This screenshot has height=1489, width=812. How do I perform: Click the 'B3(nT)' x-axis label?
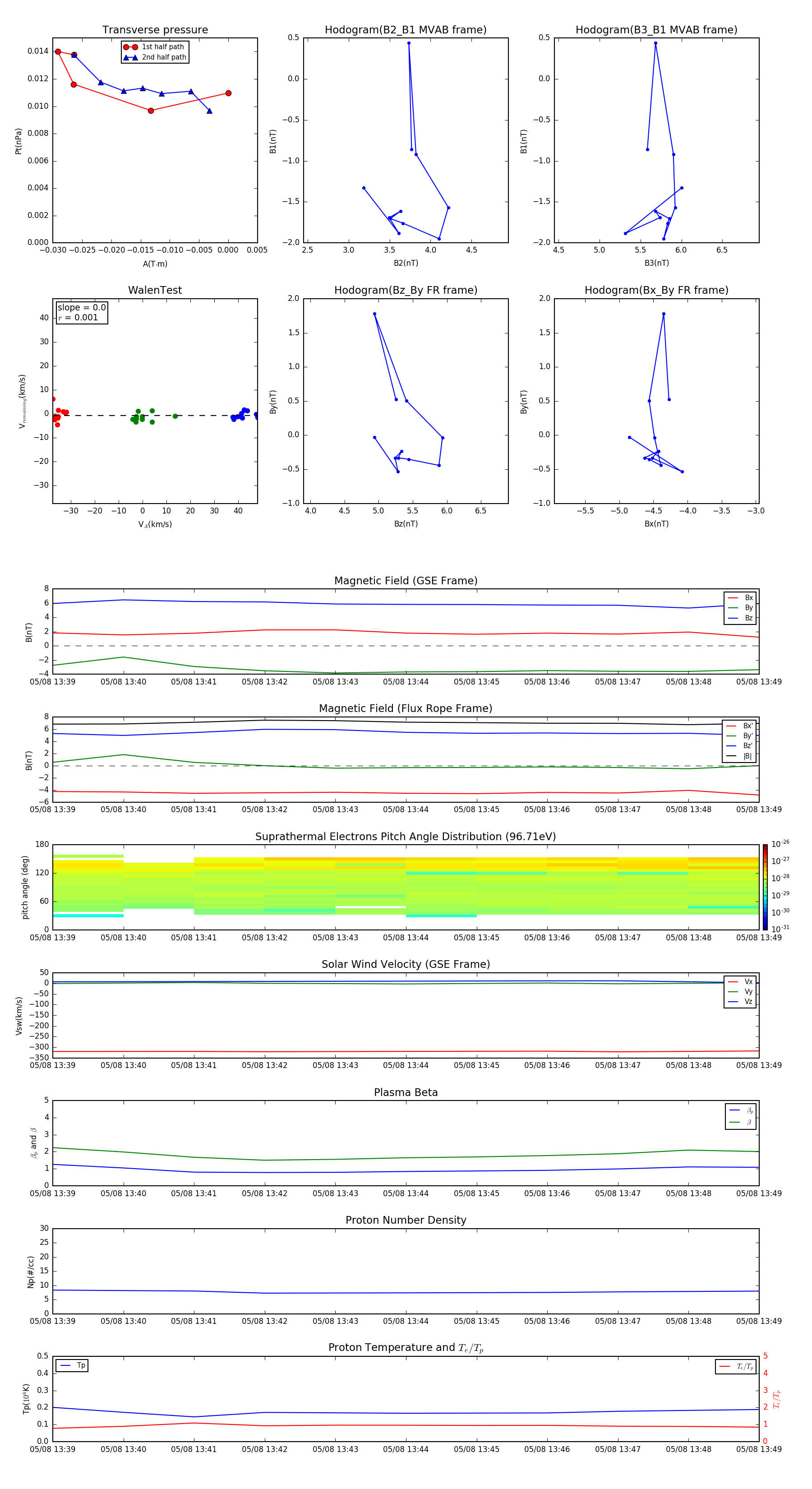pyautogui.click(x=656, y=263)
